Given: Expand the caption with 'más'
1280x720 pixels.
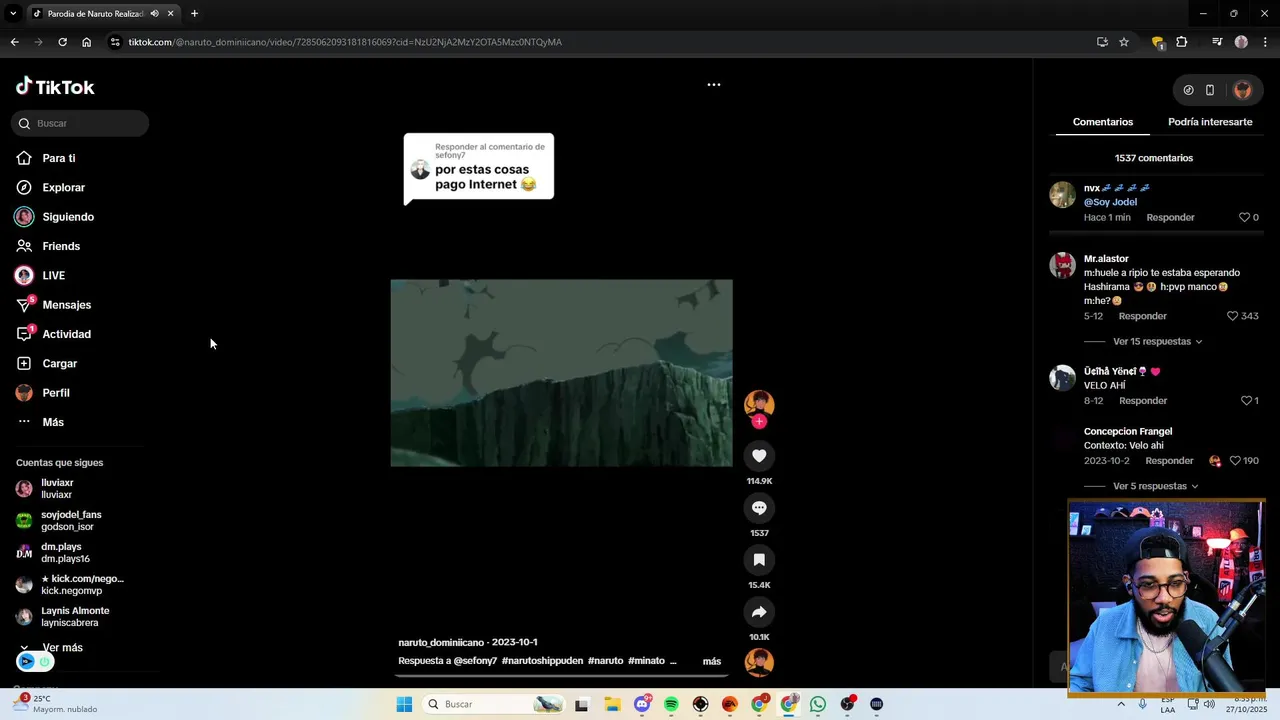Looking at the screenshot, I should point(712,661).
